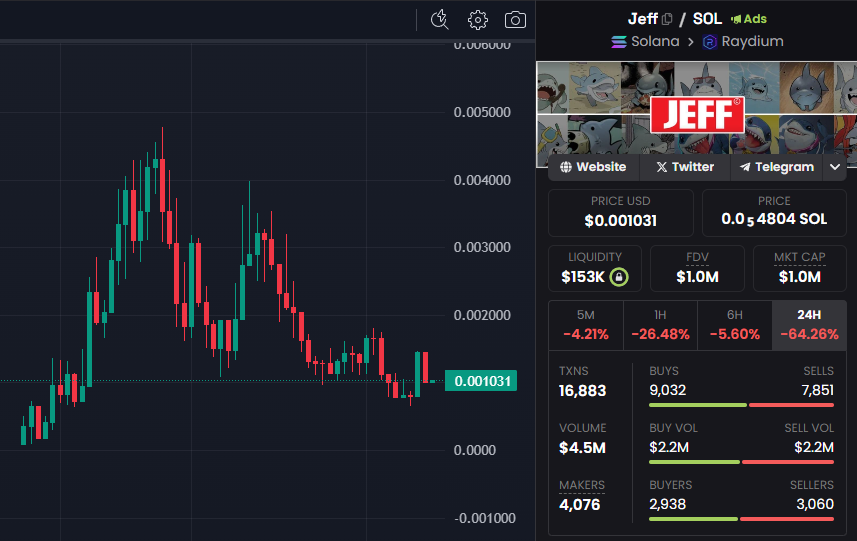This screenshot has height=541, width=857.
Task: Click the buyers versus sellers bar
Action: click(741, 519)
